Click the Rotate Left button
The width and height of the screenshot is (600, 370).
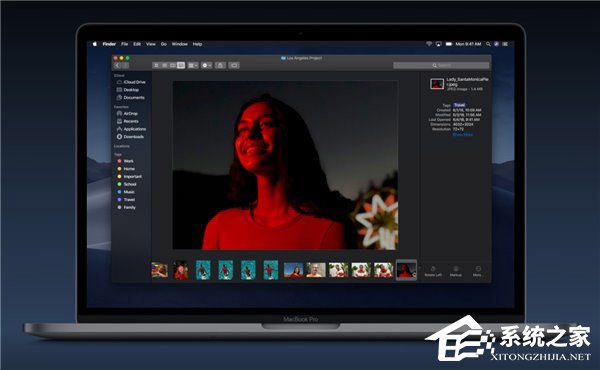(433, 271)
